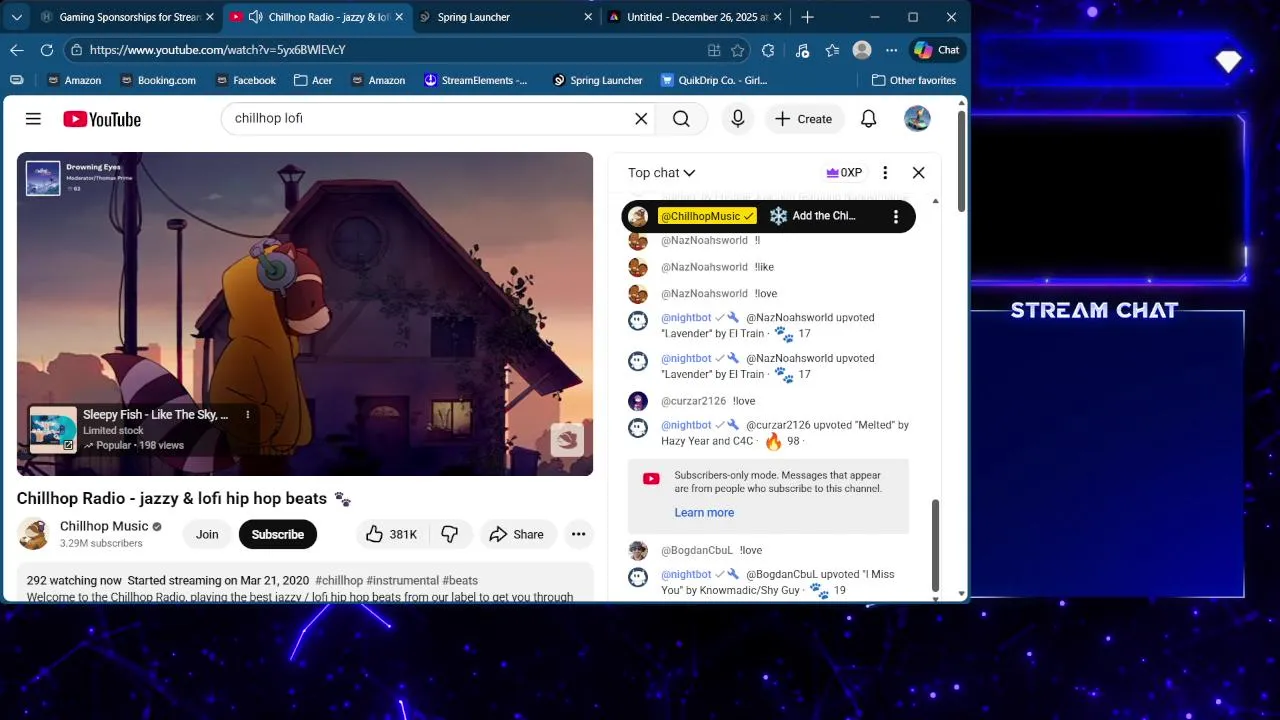Viewport: 1280px width, 720px height.
Task: Go back with the browser arrow
Action: point(17,50)
